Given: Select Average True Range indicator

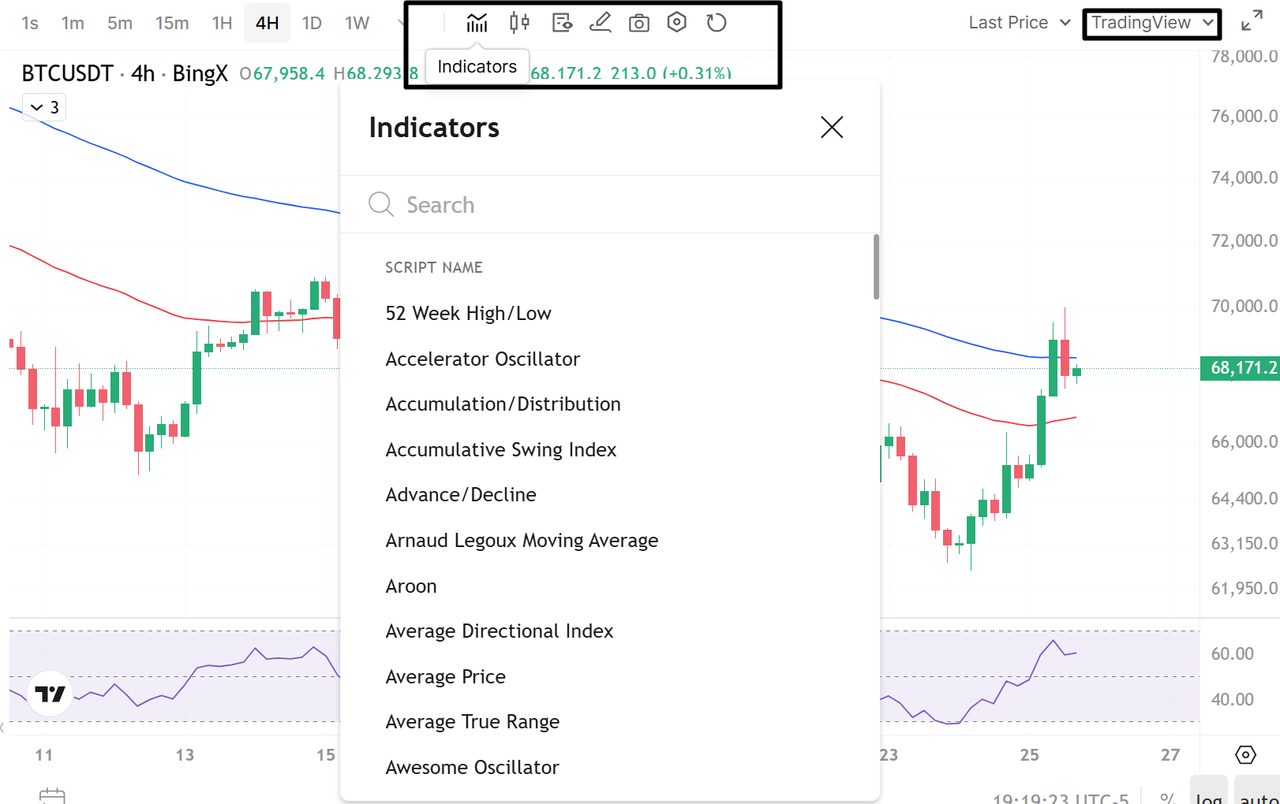Looking at the screenshot, I should [472, 722].
